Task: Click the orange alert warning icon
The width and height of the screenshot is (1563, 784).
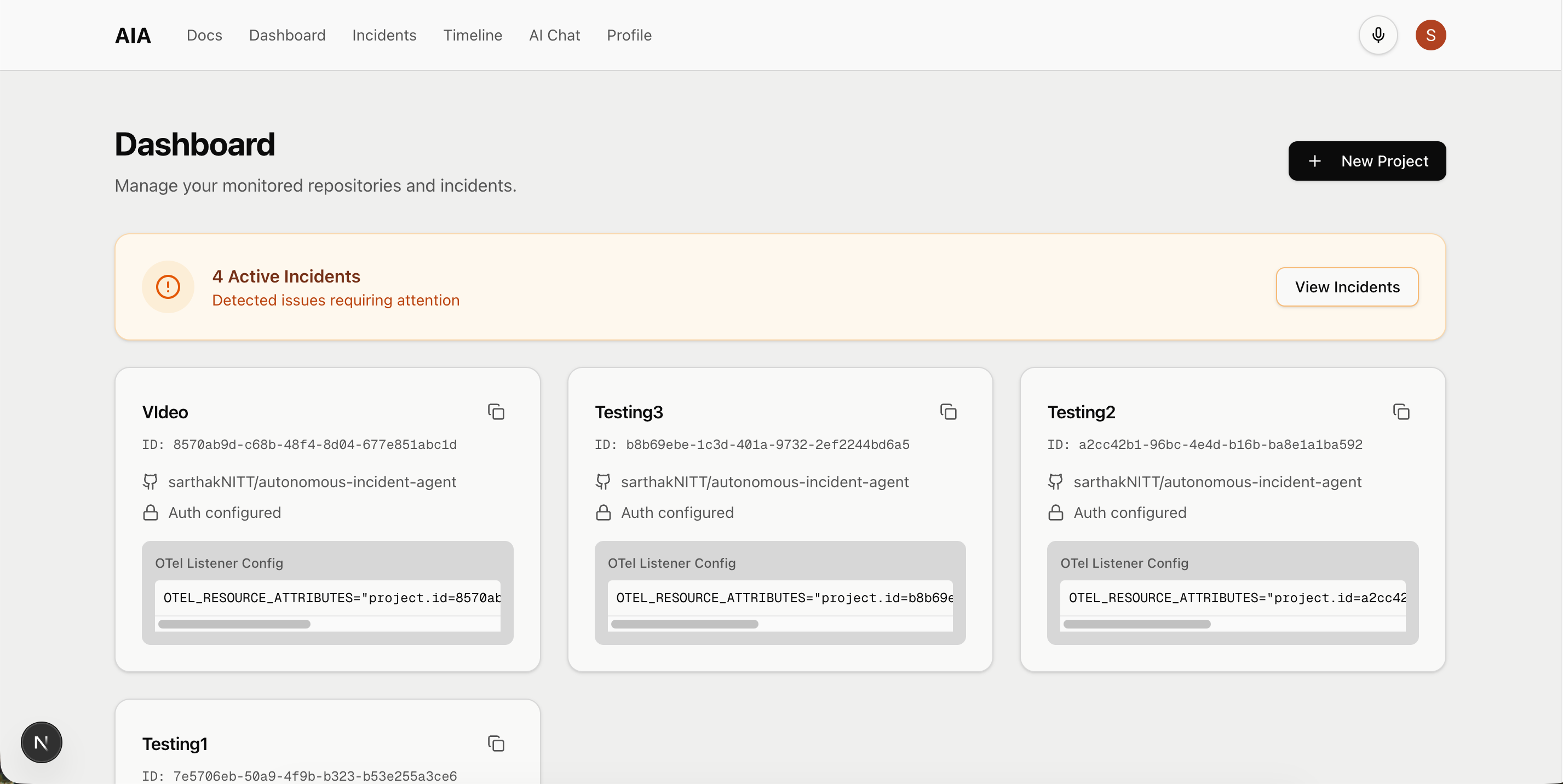Action: [168, 287]
